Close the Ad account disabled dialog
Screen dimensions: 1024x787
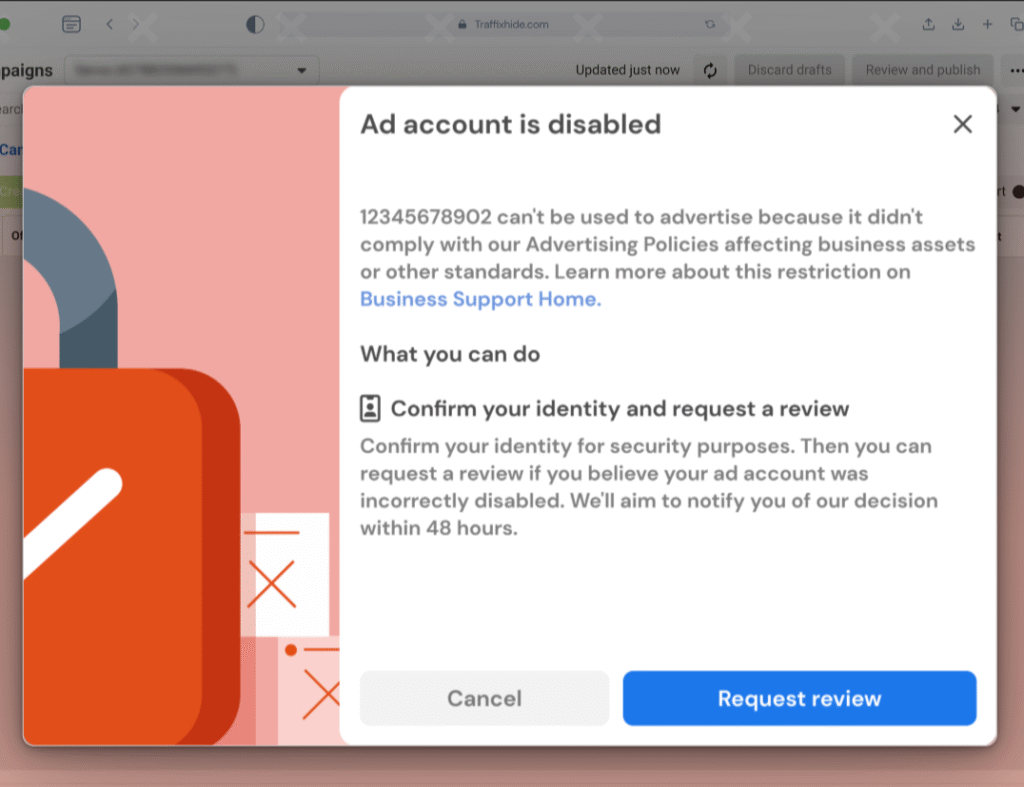(x=962, y=124)
